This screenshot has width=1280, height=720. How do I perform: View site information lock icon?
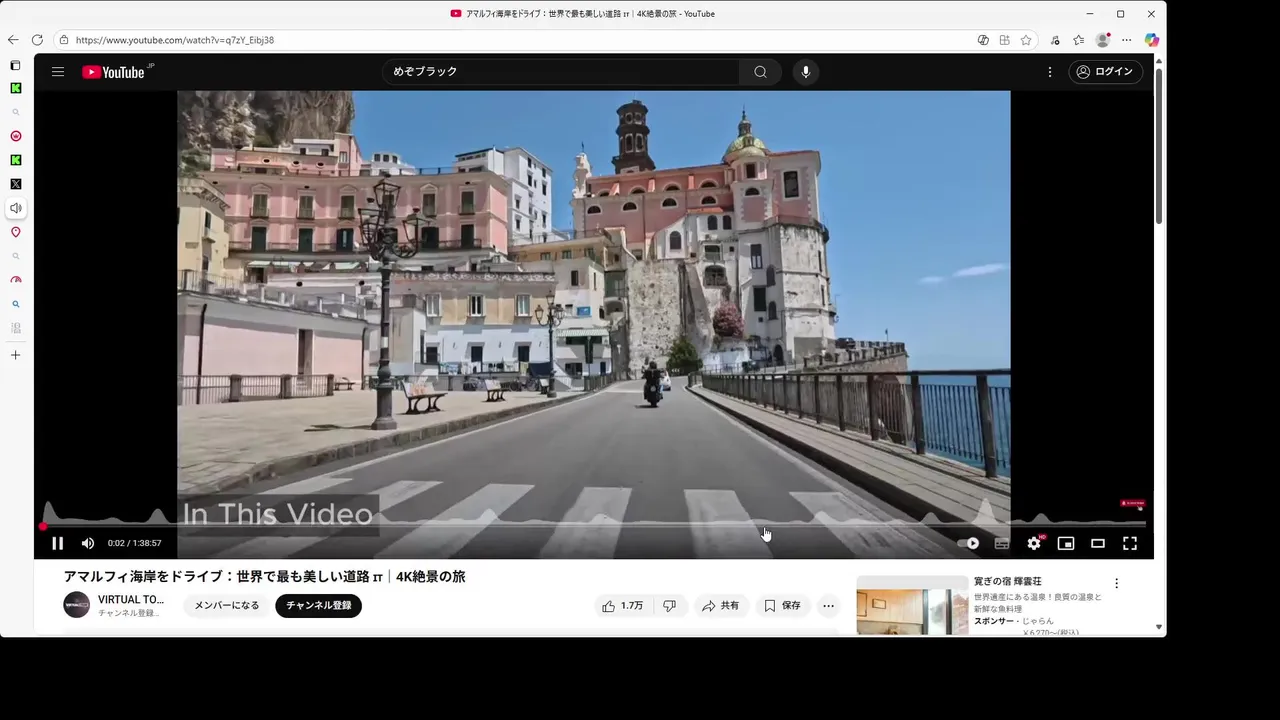(64, 40)
